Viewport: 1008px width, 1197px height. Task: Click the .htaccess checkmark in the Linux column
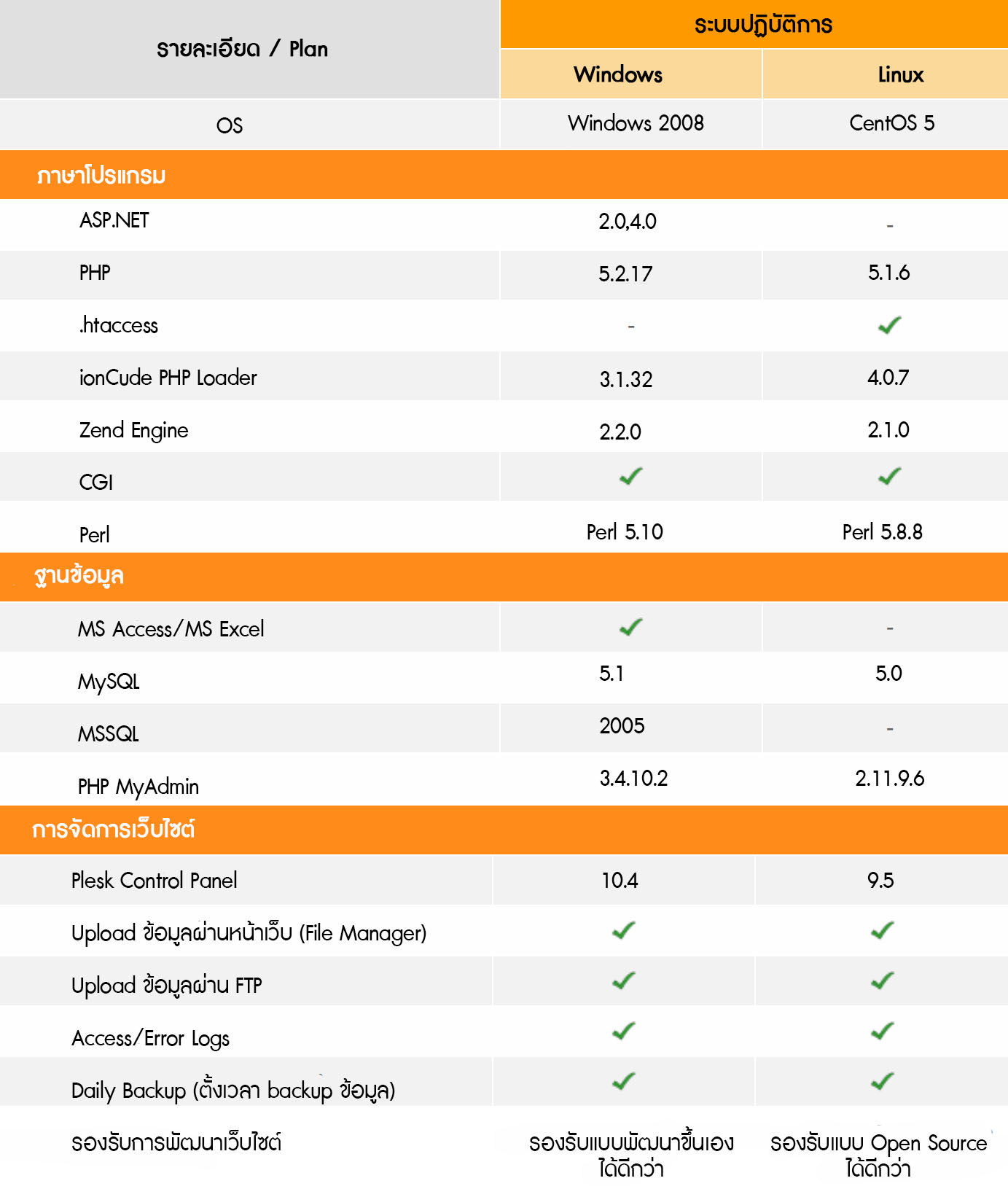click(889, 325)
